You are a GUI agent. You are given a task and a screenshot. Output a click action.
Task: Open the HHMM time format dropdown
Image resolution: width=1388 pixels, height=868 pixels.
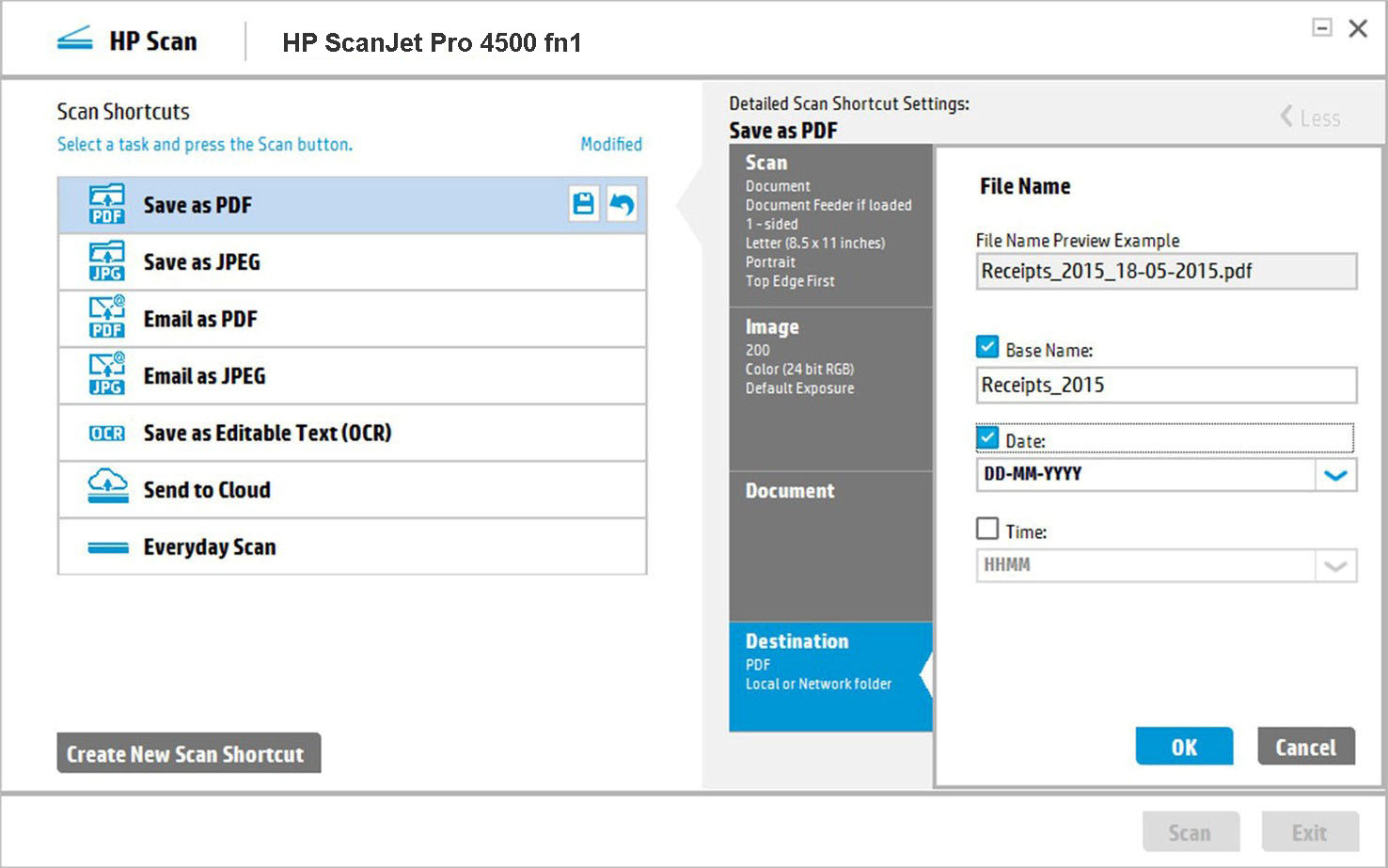pyautogui.click(x=1335, y=566)
